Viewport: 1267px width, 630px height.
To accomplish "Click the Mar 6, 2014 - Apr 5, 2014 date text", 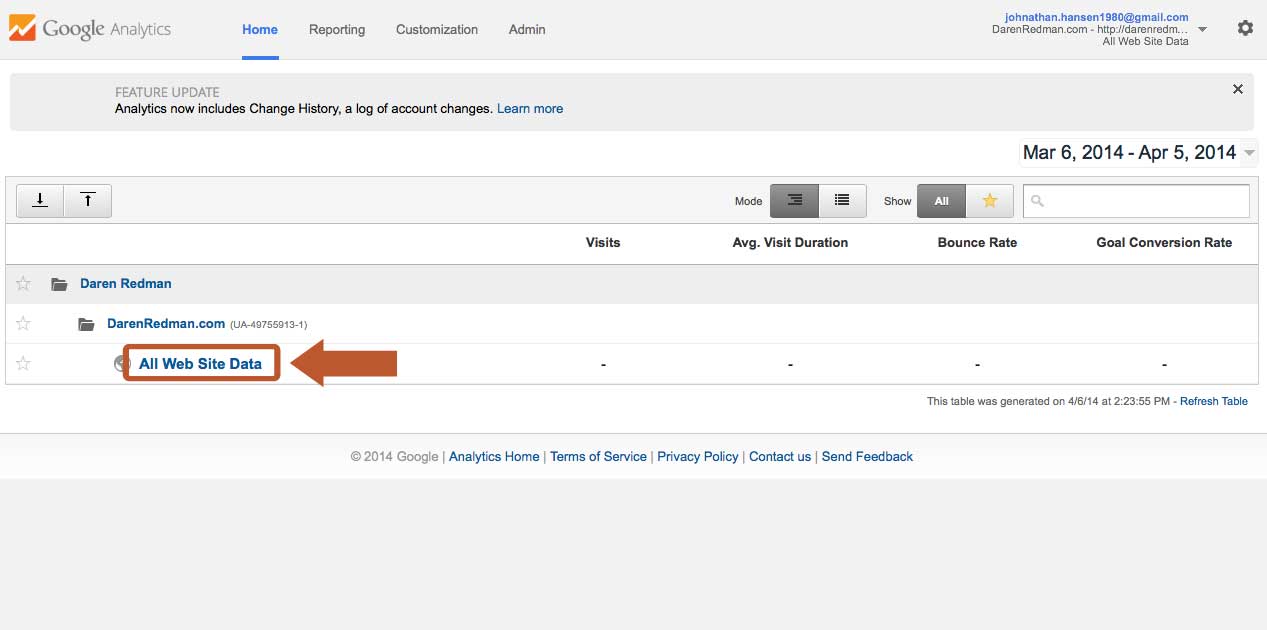I will click(1130, 153).
